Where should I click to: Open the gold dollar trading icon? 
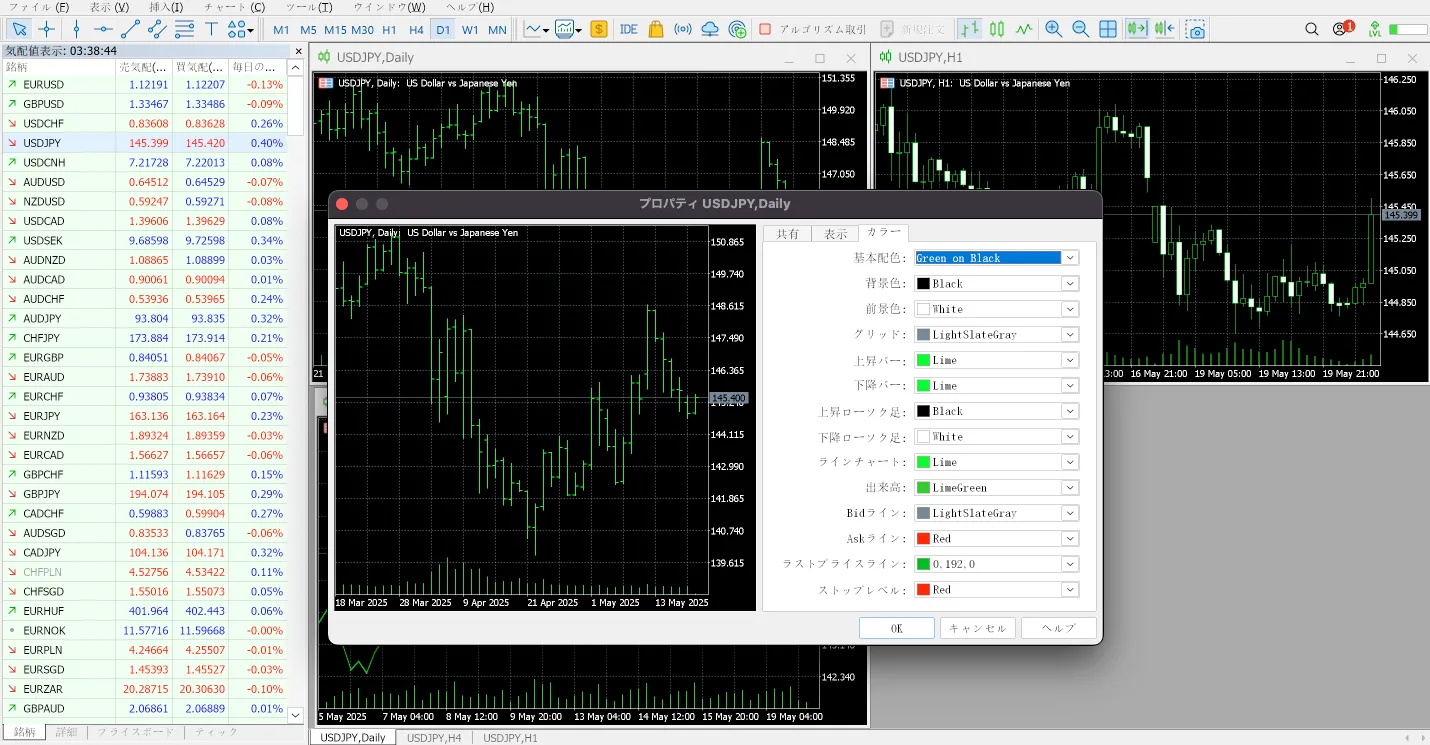point(598,29)
